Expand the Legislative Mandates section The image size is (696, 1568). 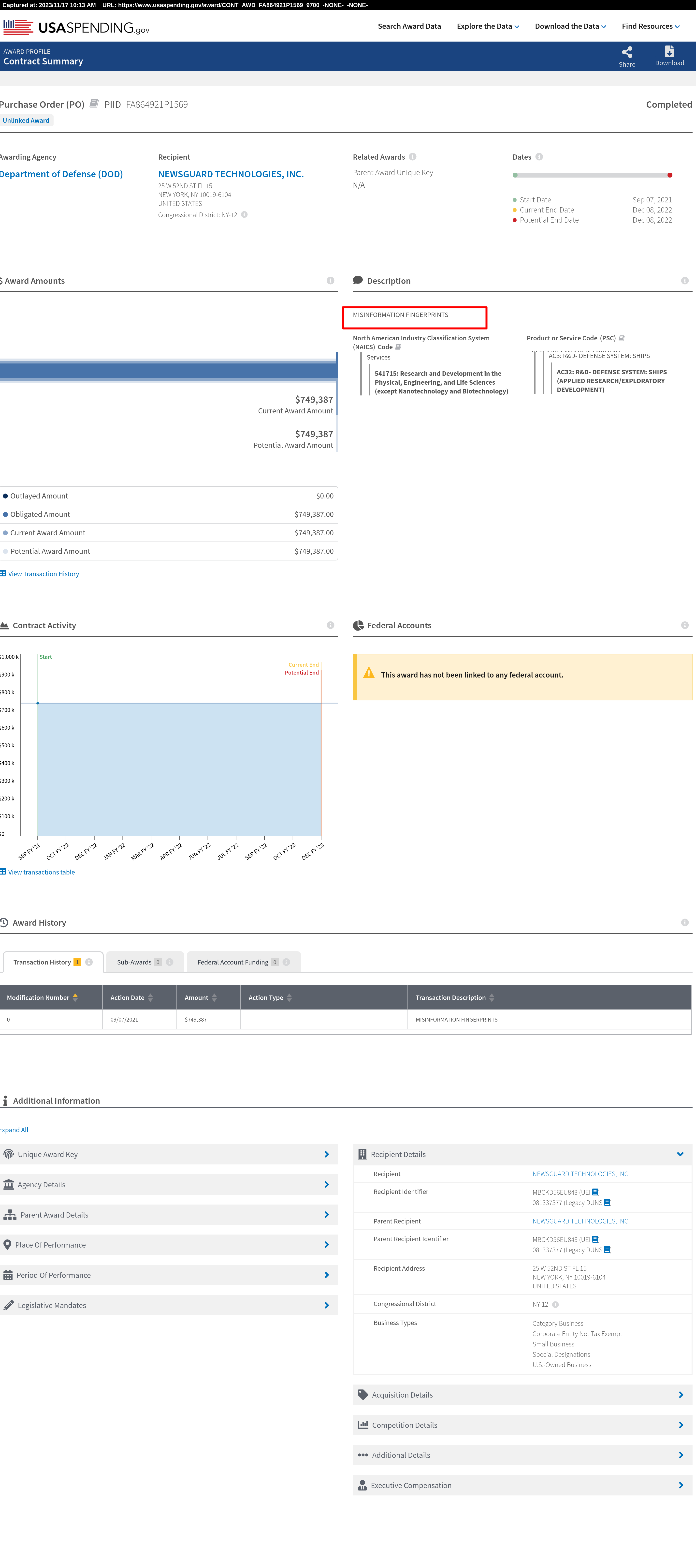pos(169,1306)
